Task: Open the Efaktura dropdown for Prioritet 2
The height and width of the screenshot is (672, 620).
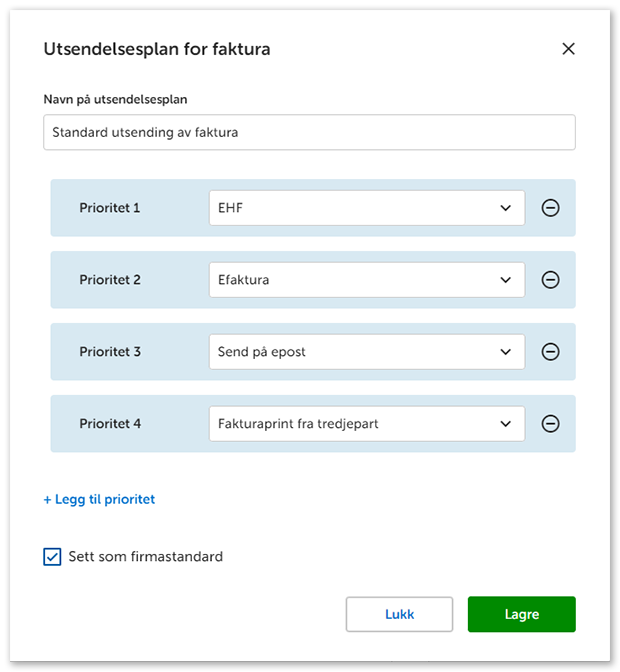Action: coord(366,280)
